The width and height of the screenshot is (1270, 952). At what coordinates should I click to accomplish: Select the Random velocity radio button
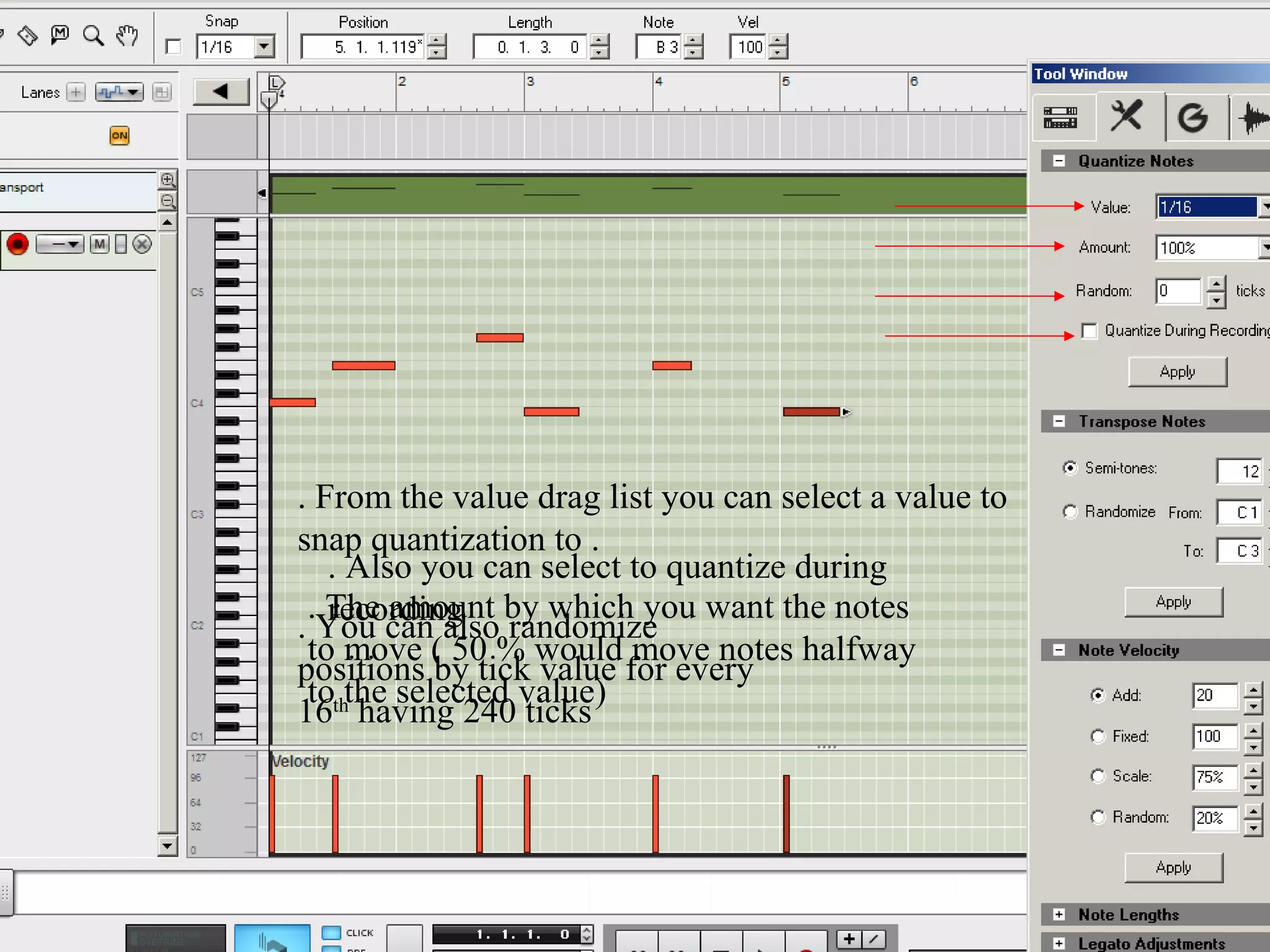(1098, 818)
